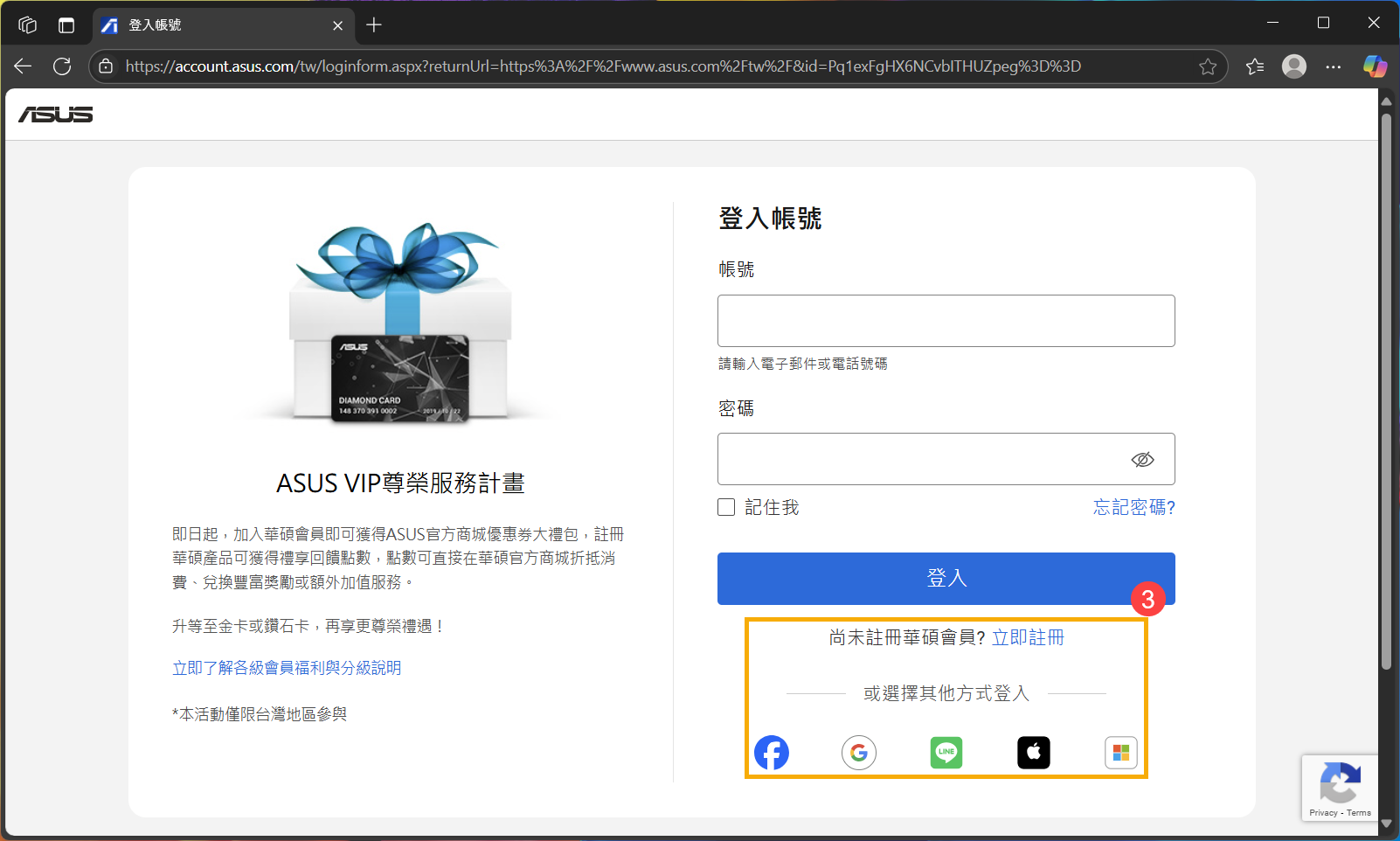Click the scrollbar up arrow

(x=1386, y=101)
